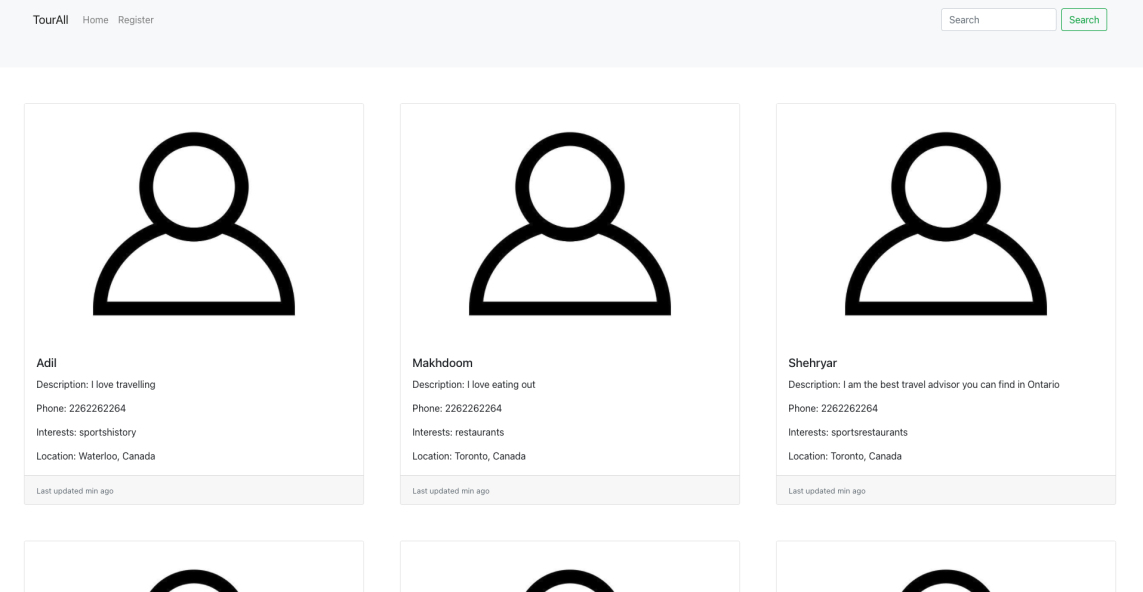Click the name Shehryar

(813, 363)
